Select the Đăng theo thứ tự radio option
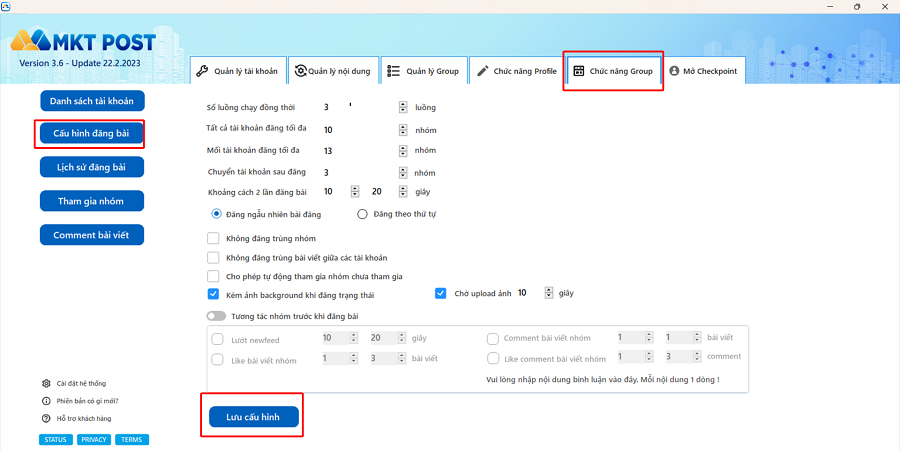Screen dimensions: 900x450 click(363, 213)
